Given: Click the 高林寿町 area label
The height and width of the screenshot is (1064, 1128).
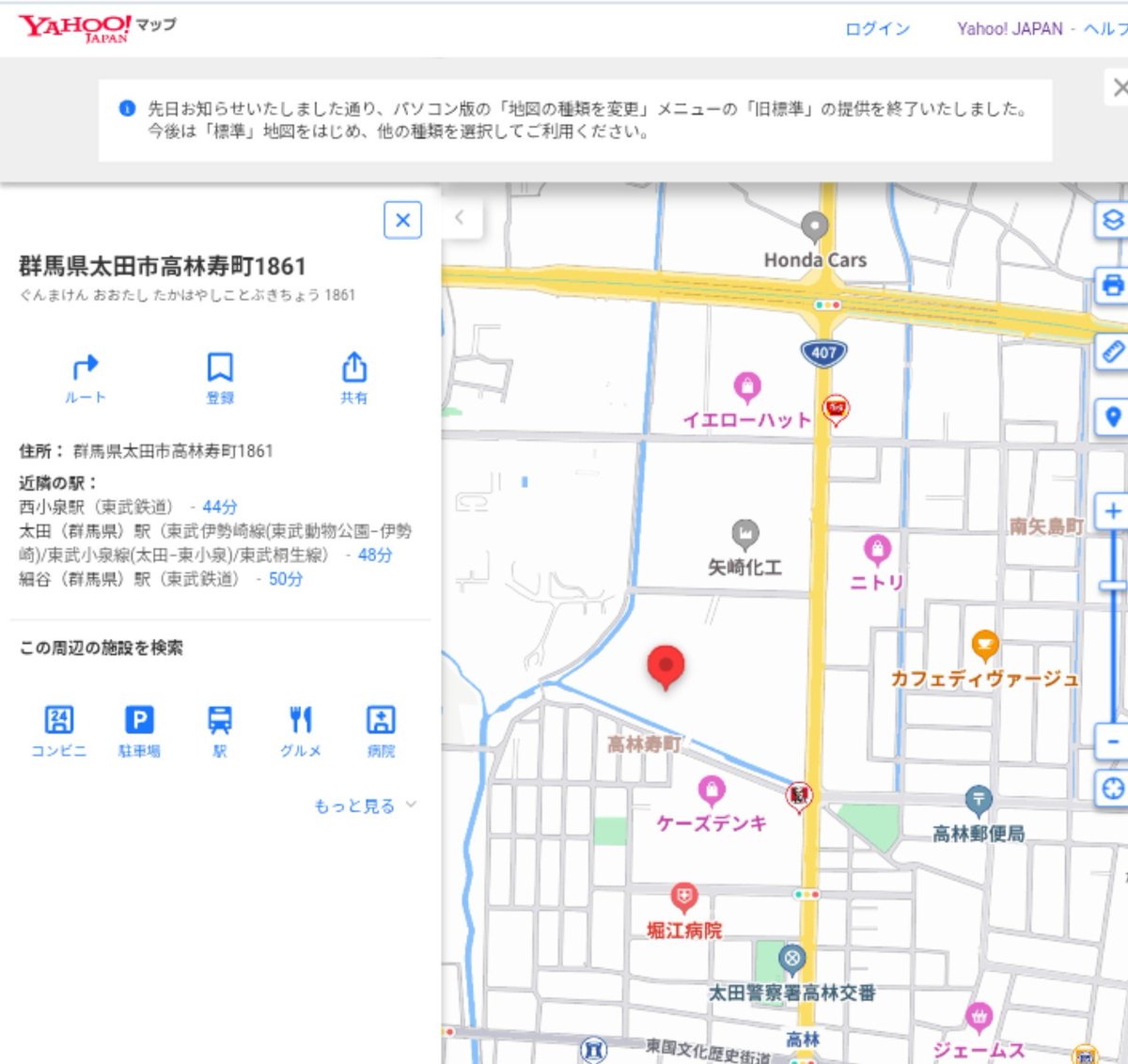Looking at the screenshot, I should 644,744.
